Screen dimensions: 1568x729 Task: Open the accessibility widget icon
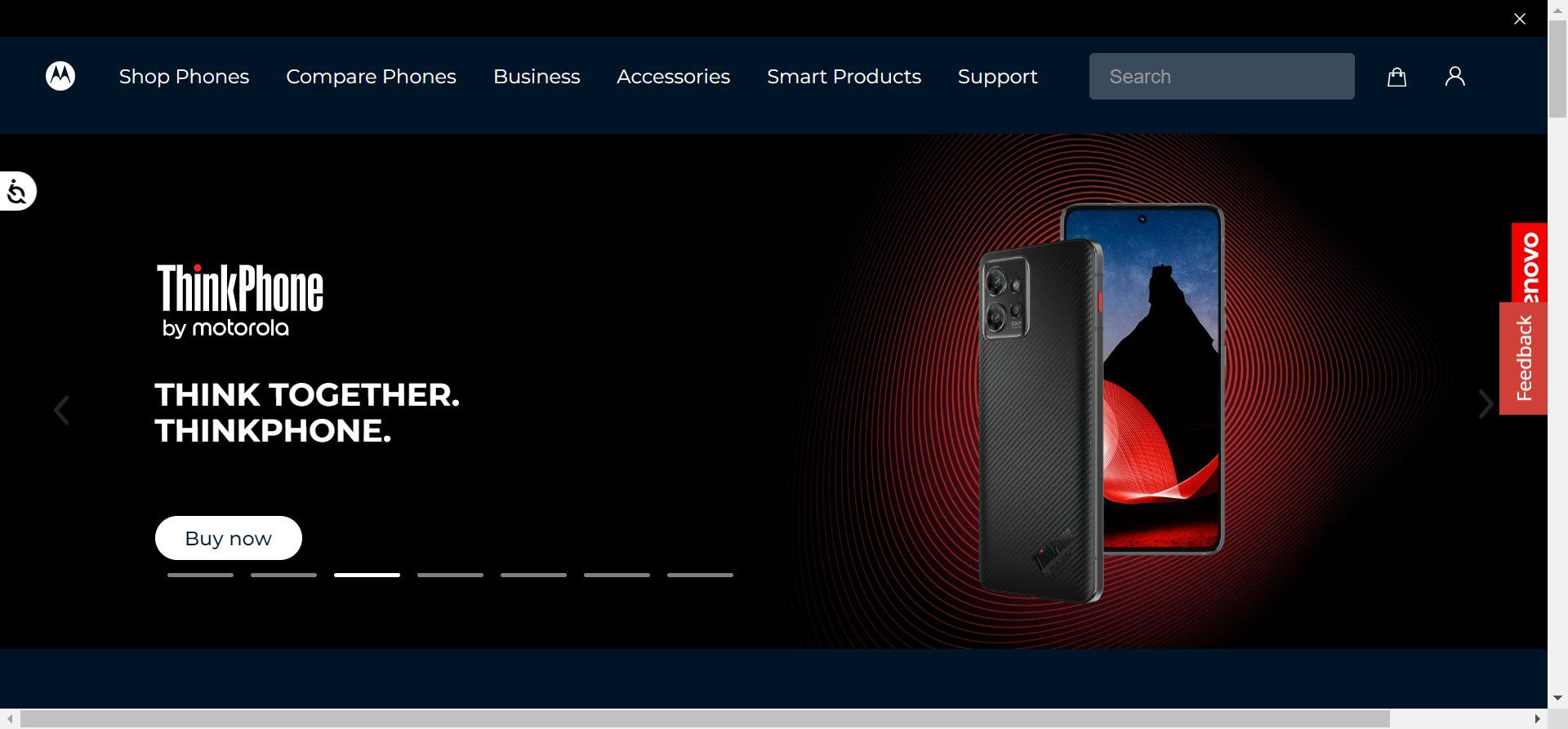click(x=17, y=192)
